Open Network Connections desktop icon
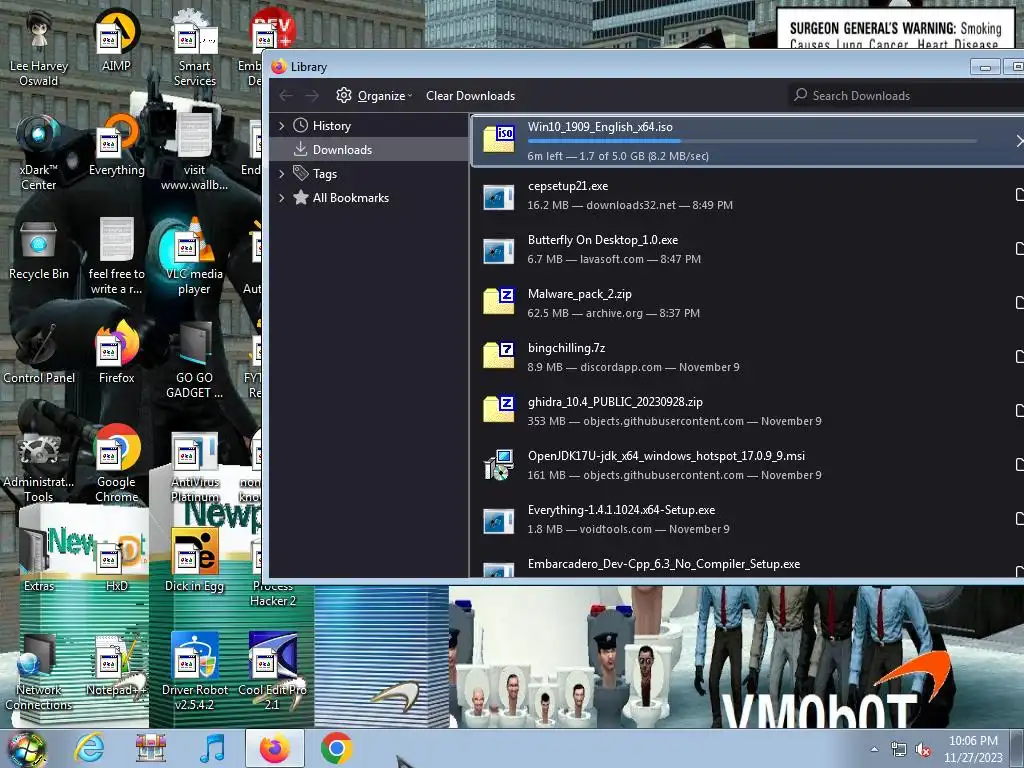1024x768 pixels. (39, 673)
